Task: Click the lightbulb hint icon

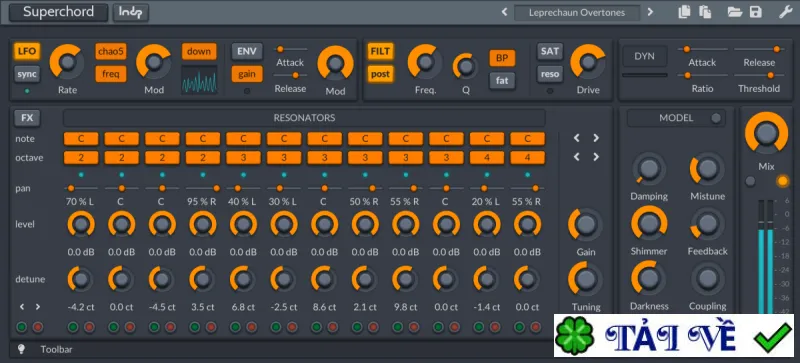Action: pos(21,349)
